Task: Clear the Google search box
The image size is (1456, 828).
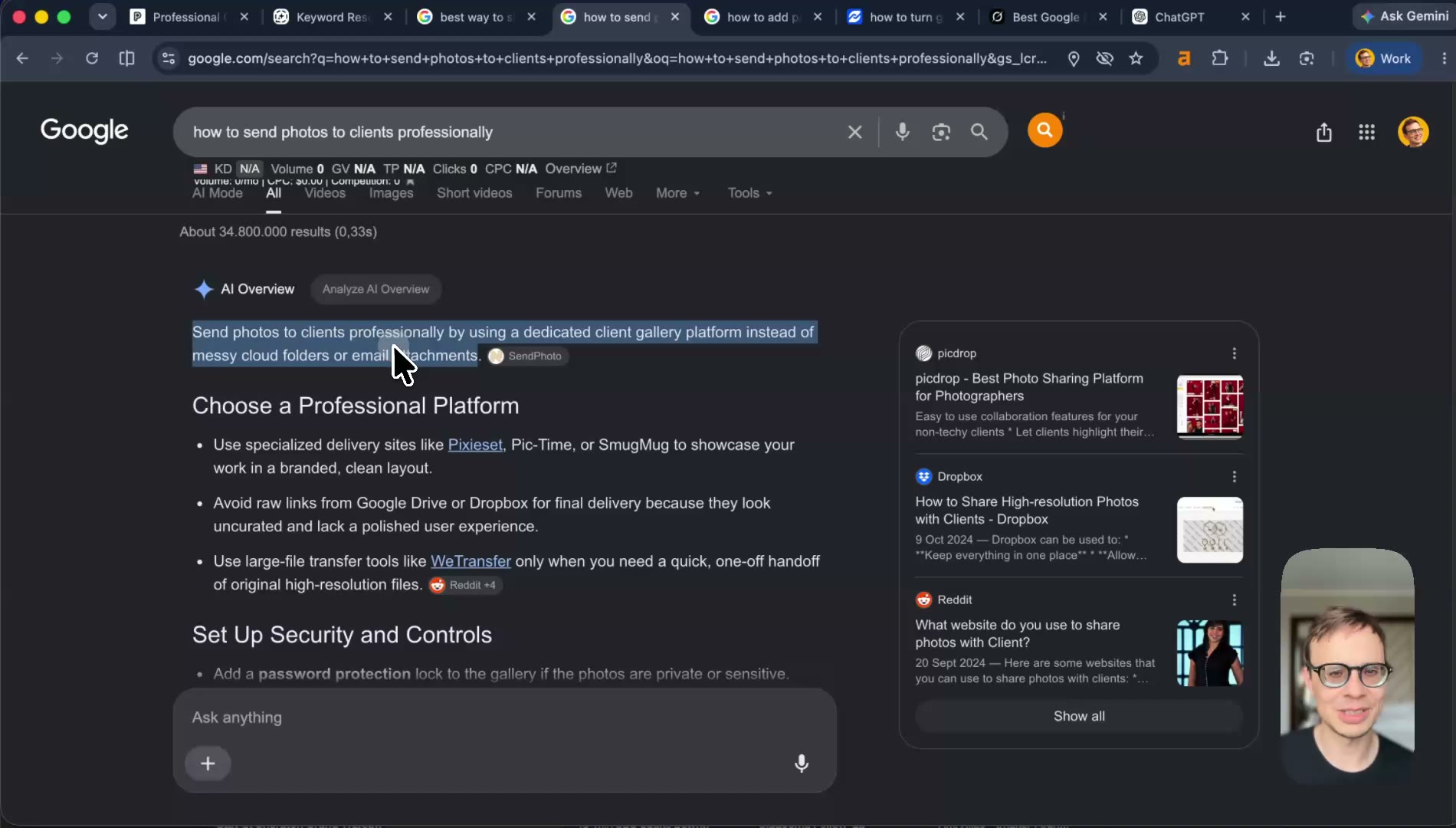Action: click(855, 132)
